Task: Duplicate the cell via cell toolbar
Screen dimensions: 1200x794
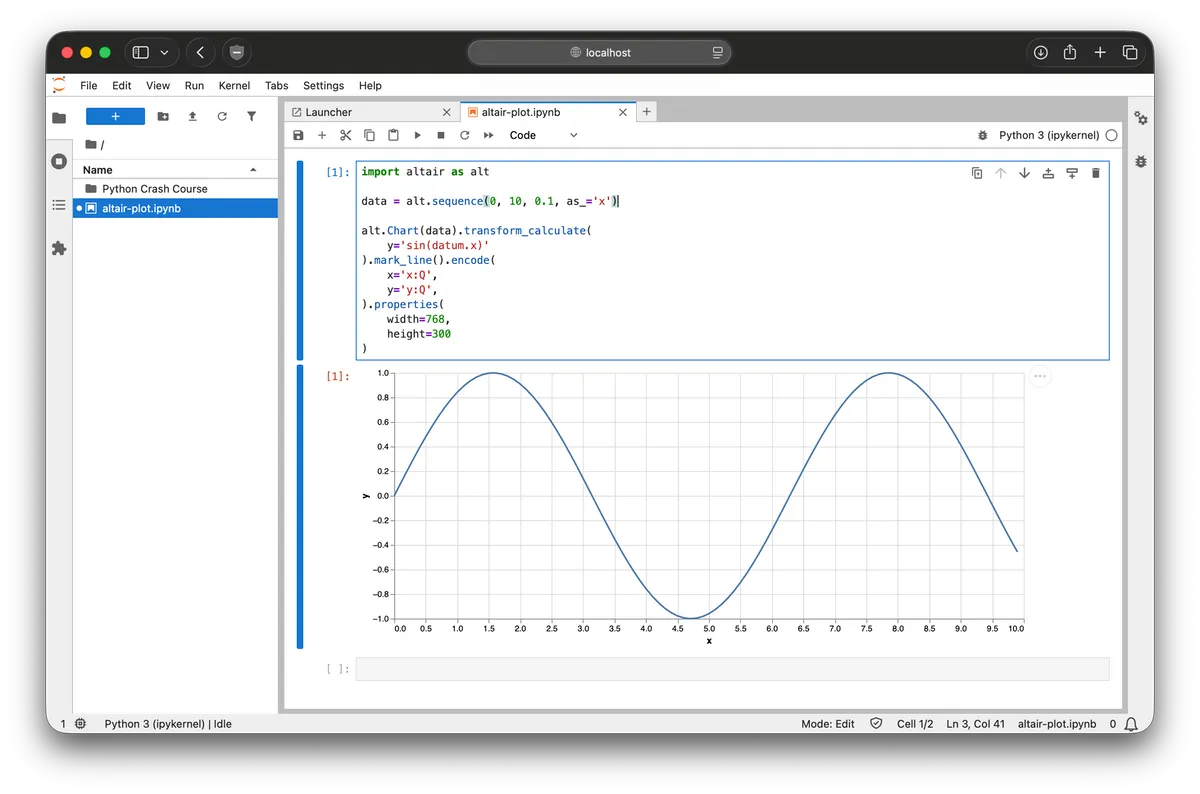Action: 977,173
